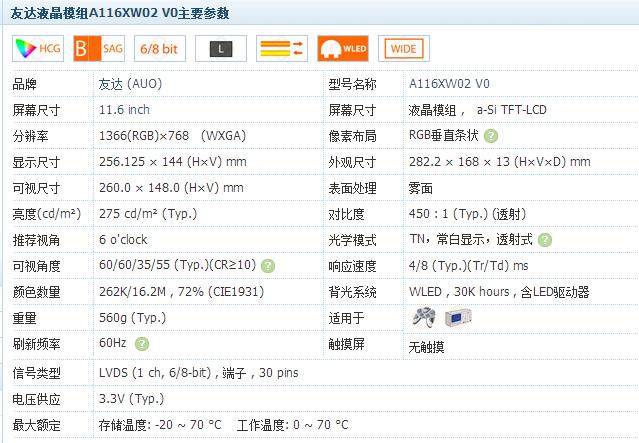Click value 液晶模组, a-Si TFT-LCD

[x=478, y=110]
